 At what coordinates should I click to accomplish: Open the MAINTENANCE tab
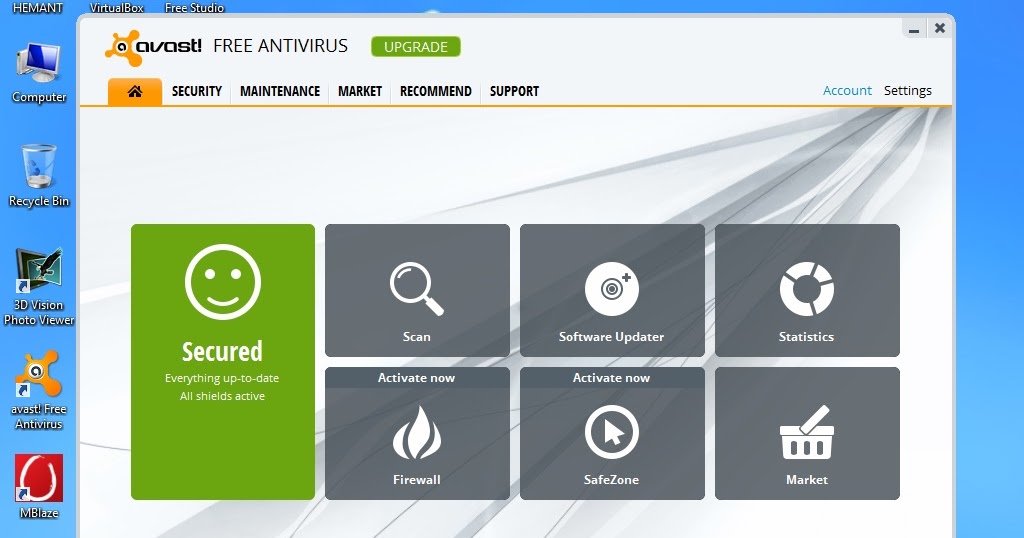pos(280,91)
